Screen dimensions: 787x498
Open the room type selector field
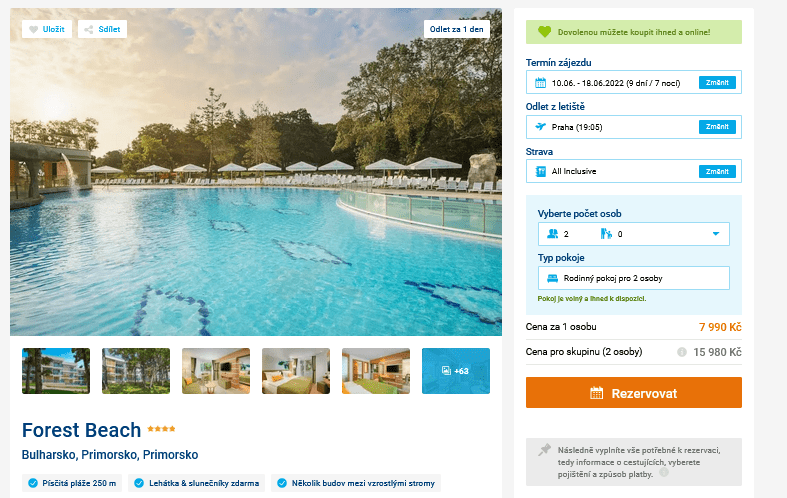(633, 278)
